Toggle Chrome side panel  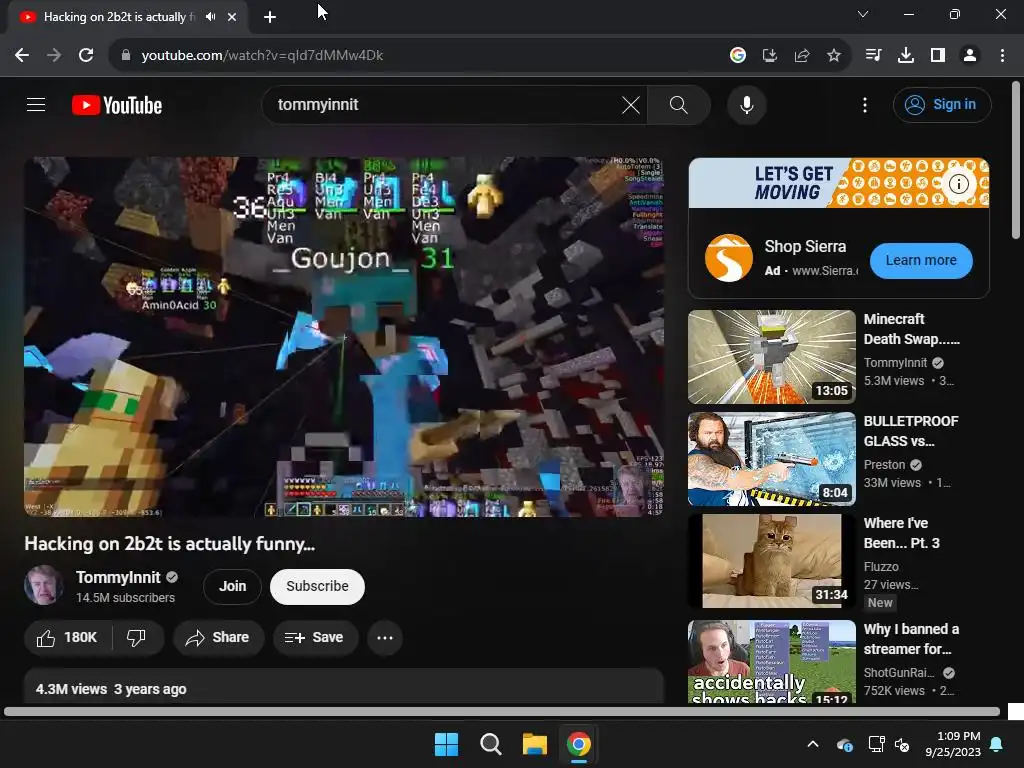[938, 56]
